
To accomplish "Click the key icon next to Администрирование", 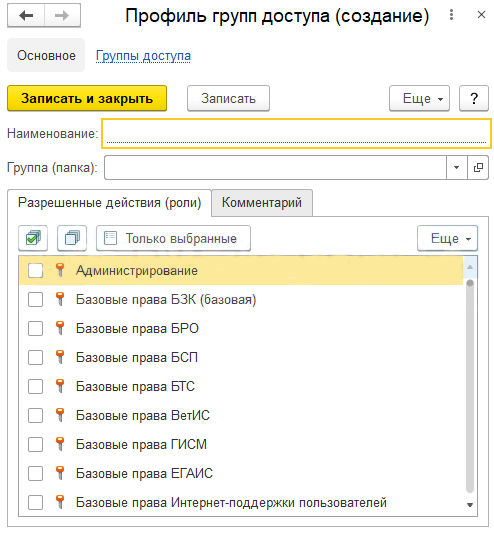I will pyautogui.click(x=60, y=270).
